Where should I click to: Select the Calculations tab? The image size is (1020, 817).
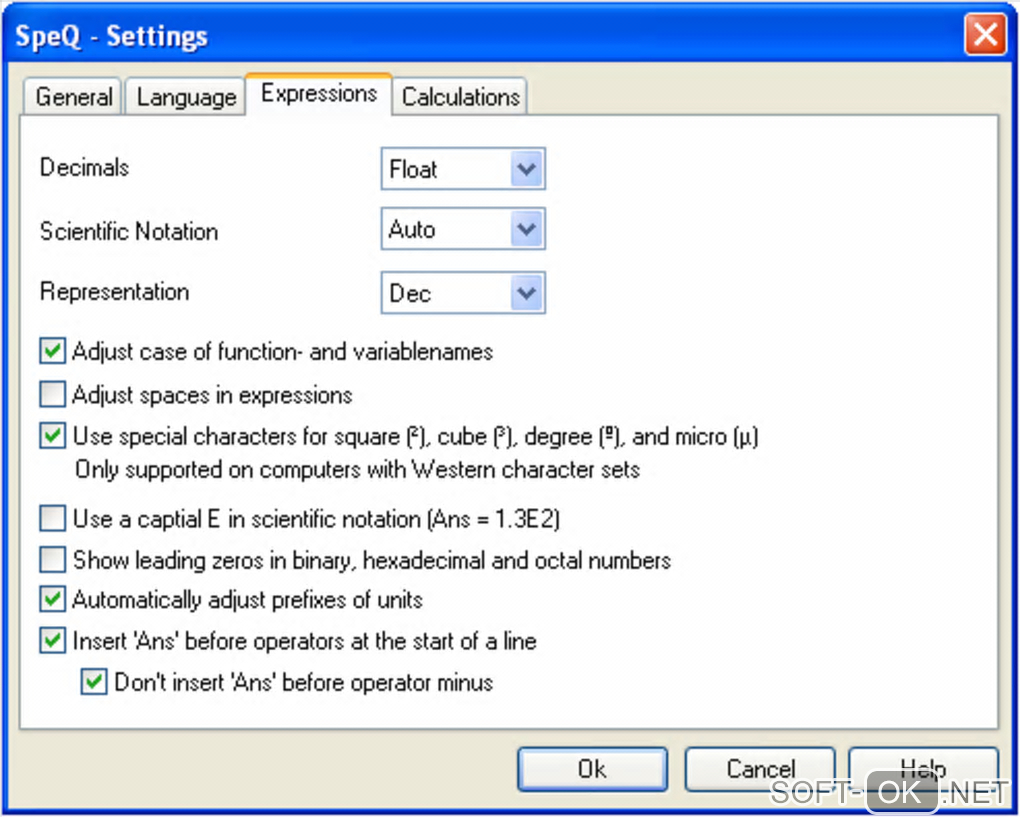pos(460,97)
